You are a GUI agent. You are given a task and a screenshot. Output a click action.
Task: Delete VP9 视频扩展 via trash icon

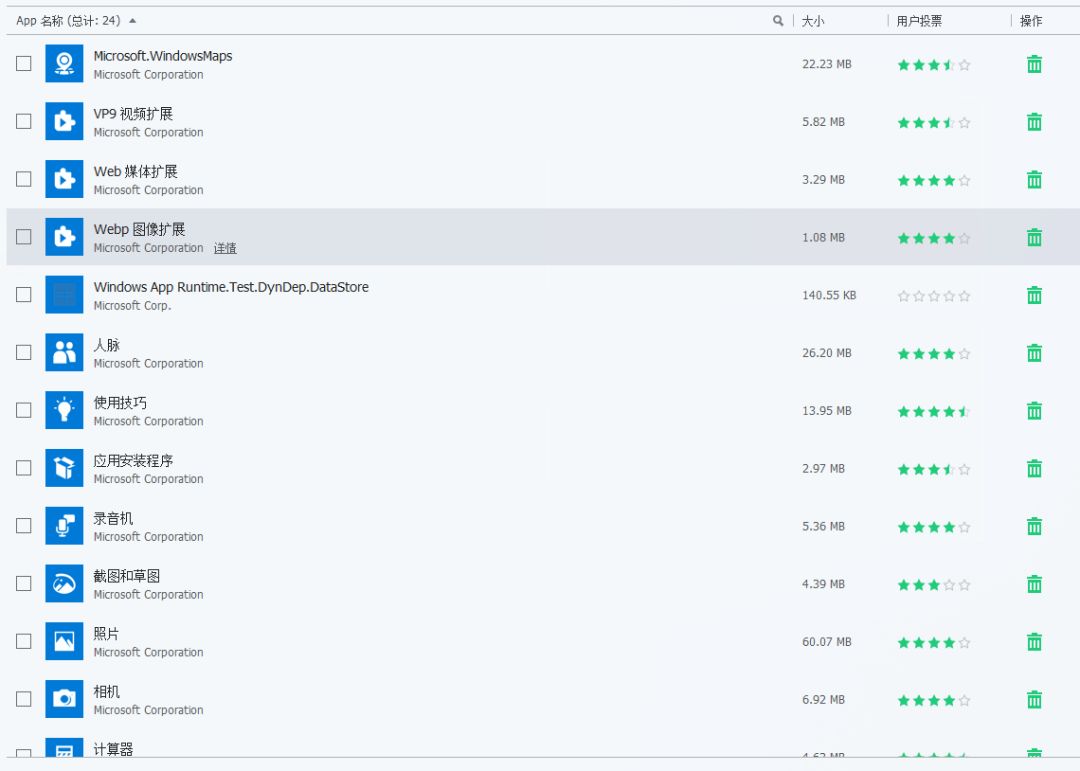1034,122
